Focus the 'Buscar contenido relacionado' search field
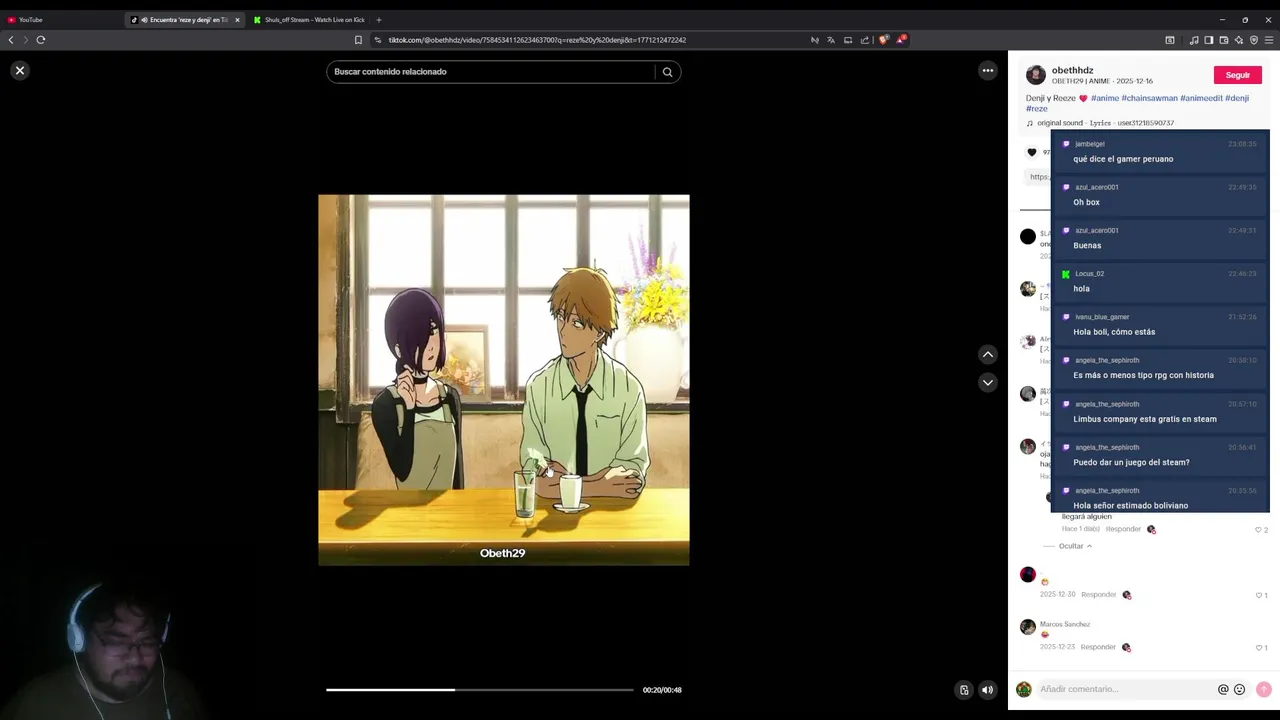The width and height of the screenshot is (1280, 720). pos(490,72)
